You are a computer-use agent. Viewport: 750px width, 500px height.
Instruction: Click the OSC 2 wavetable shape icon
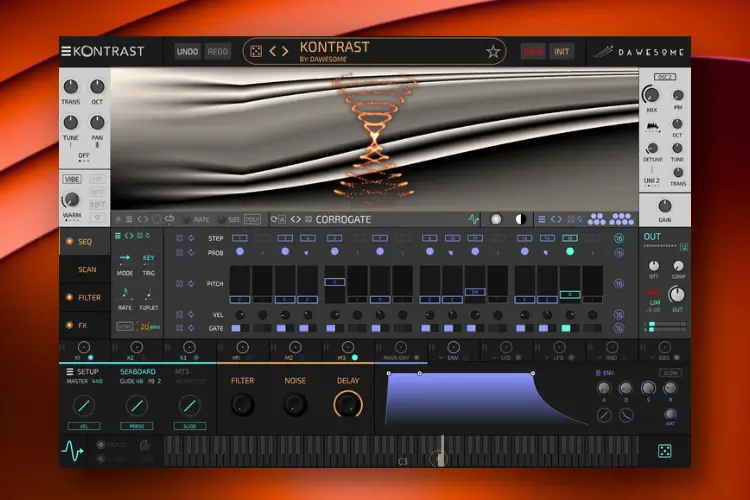pos(652,127)
